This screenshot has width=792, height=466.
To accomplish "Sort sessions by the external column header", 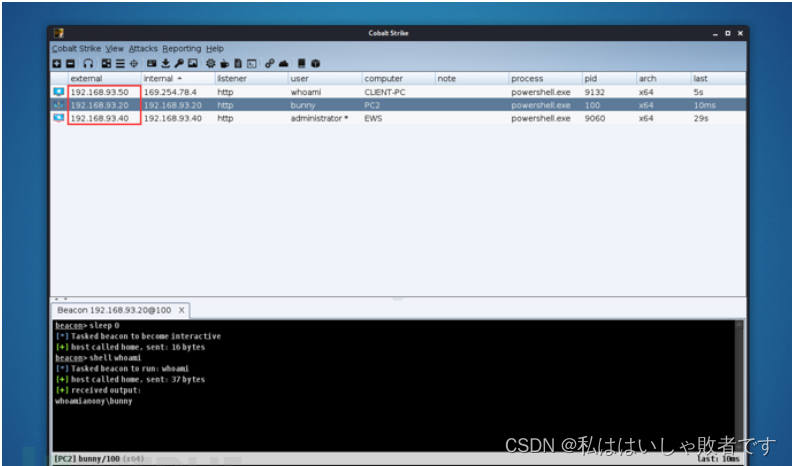I will [104, 78].
